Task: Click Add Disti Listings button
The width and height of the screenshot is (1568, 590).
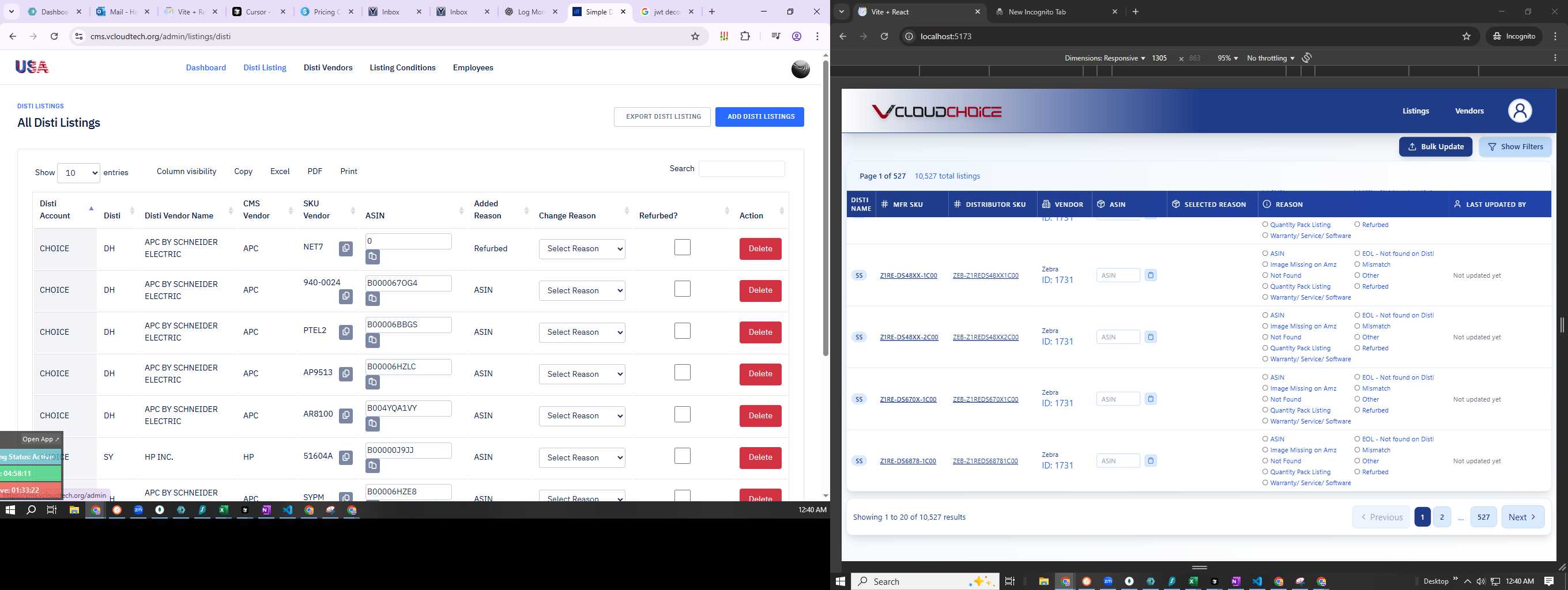Action: 760,117
